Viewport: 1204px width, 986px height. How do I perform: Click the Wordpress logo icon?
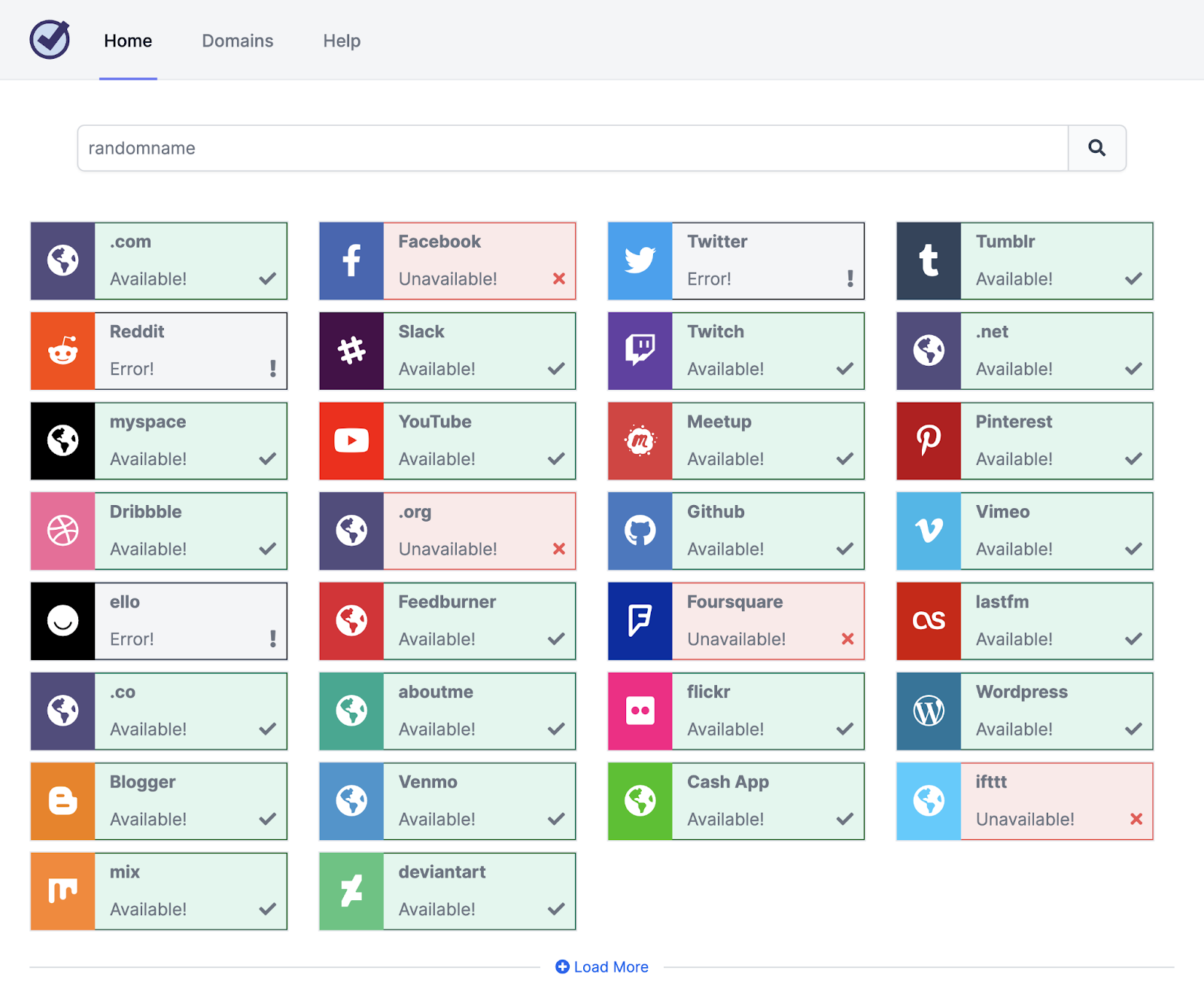coord(928,711)
